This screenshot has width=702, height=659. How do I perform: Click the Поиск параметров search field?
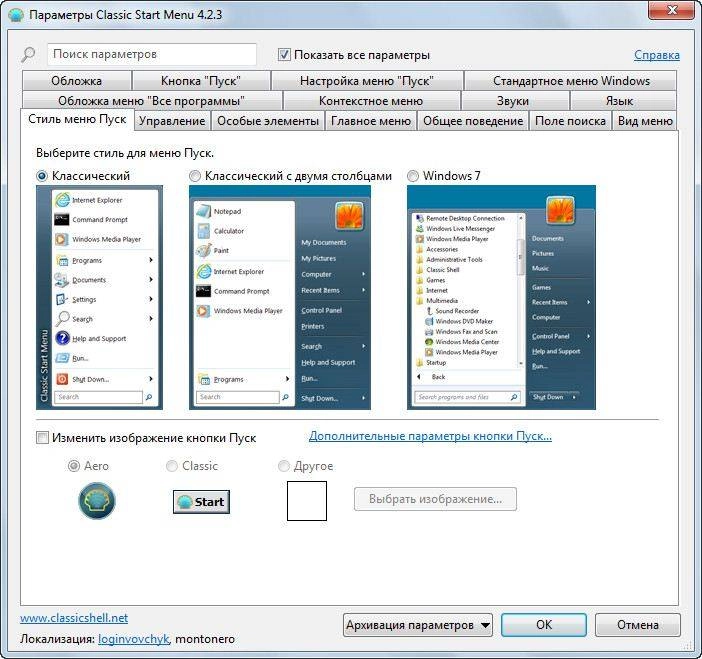[x=152, y=55]
